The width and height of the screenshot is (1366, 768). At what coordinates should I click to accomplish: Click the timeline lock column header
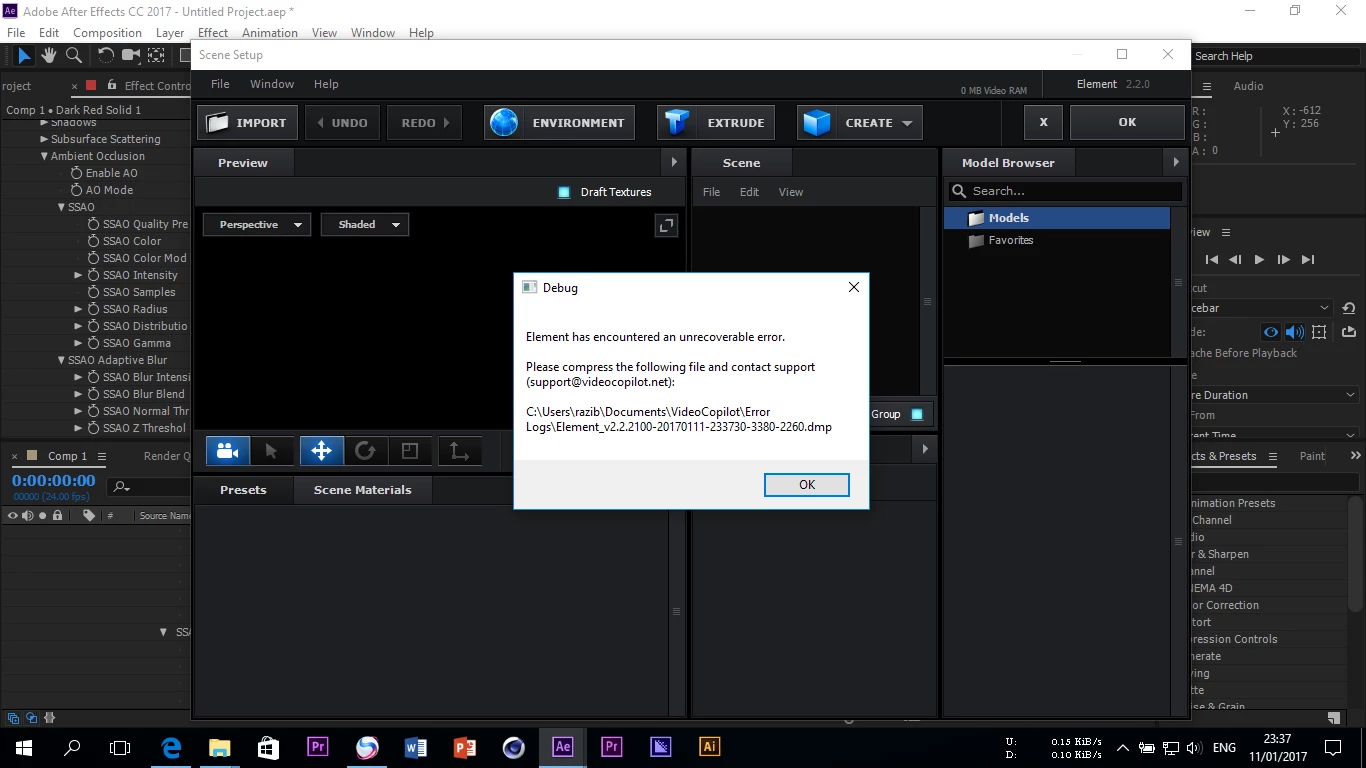pos(58,516)
